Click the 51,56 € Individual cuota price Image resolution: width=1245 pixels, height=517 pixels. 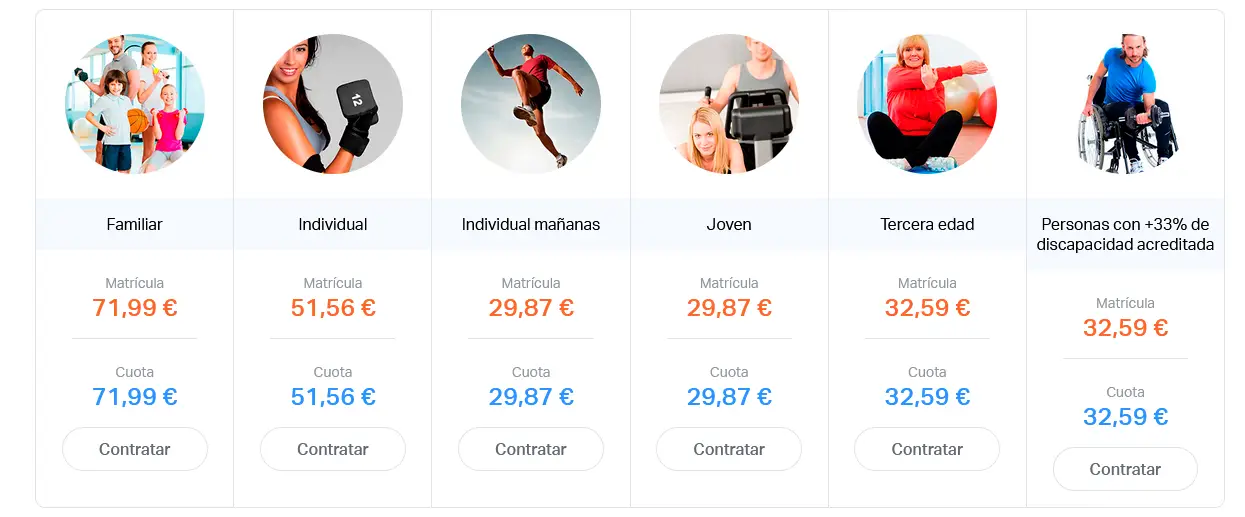[x=333, y=396]
